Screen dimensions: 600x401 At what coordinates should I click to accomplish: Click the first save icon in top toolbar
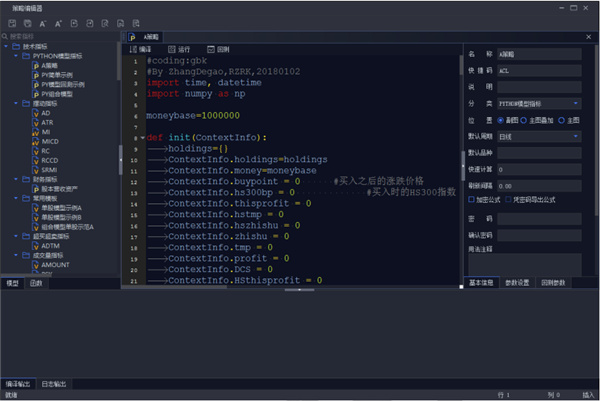[11, 21]
